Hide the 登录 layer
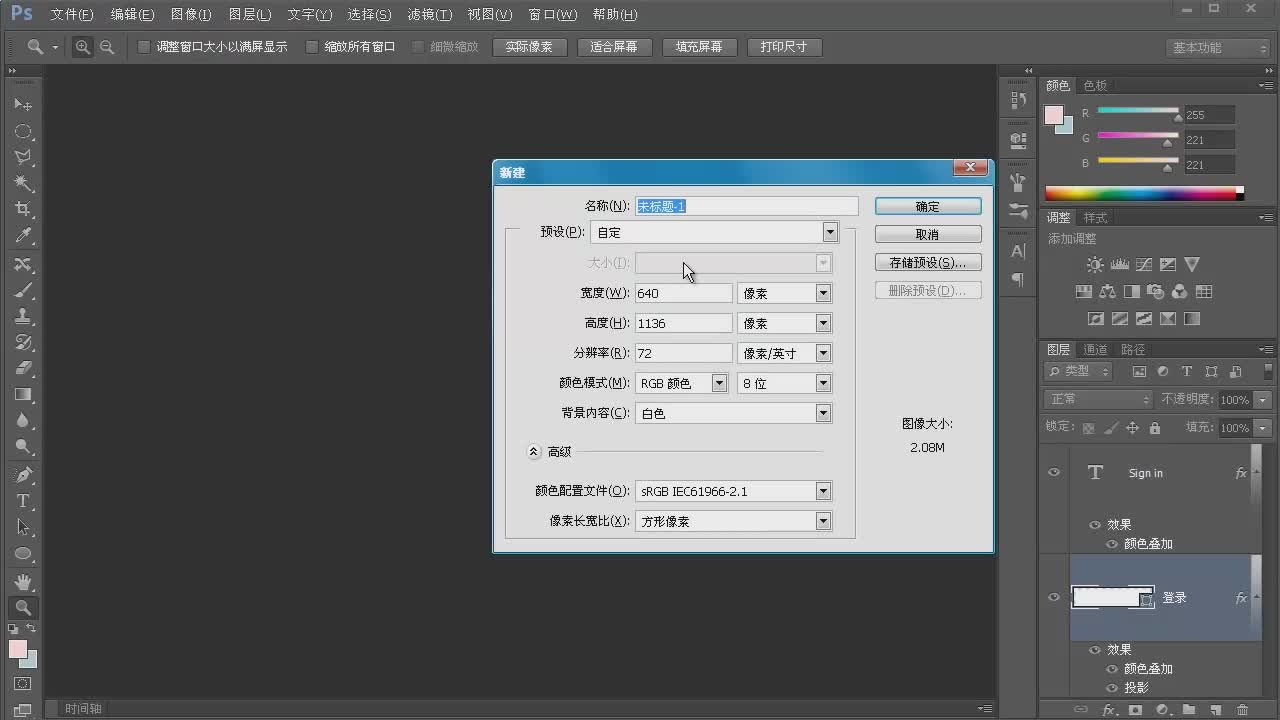 coord(1054,597)
